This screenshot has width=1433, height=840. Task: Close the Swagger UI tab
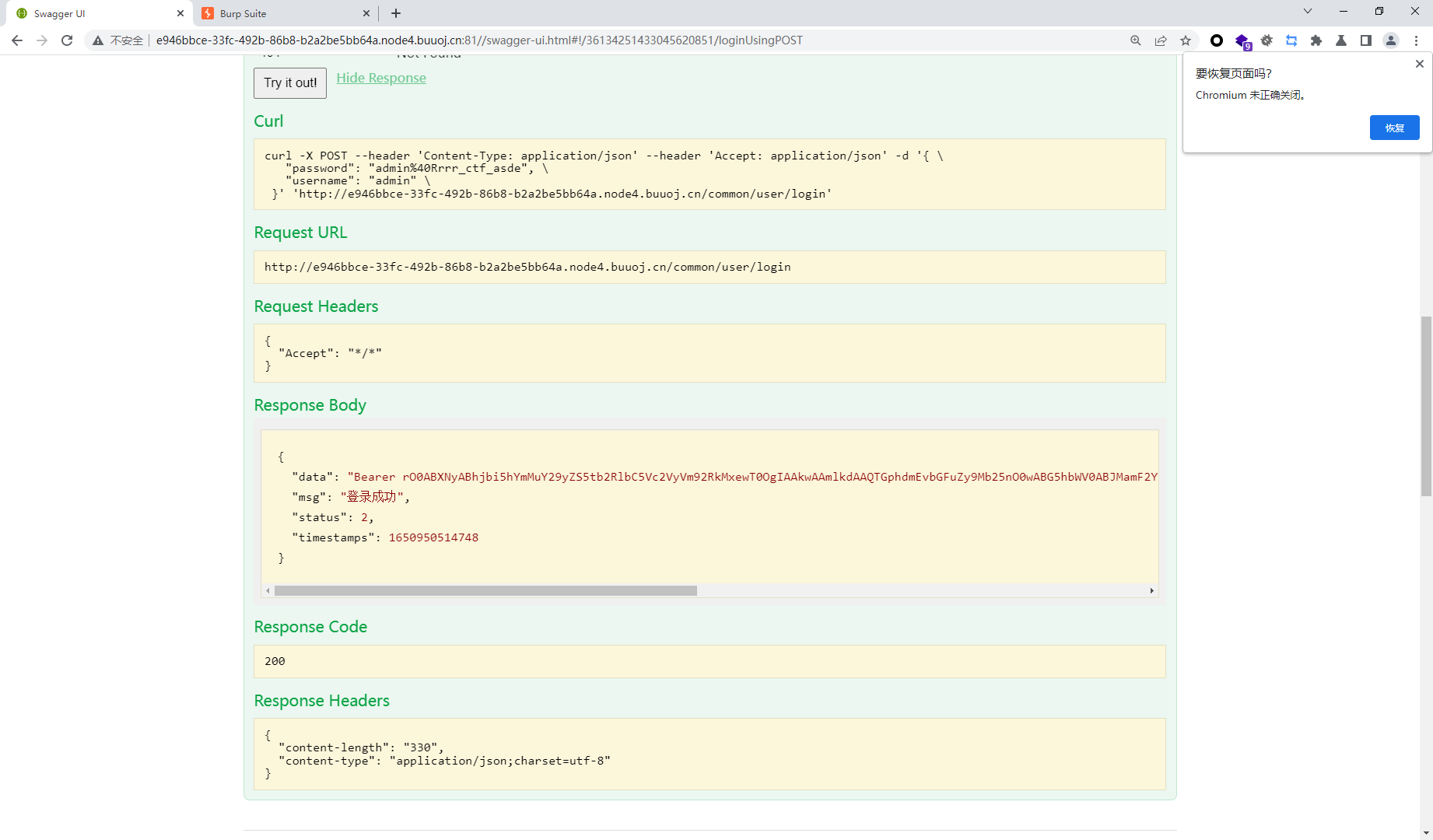(x=180, y=13)
